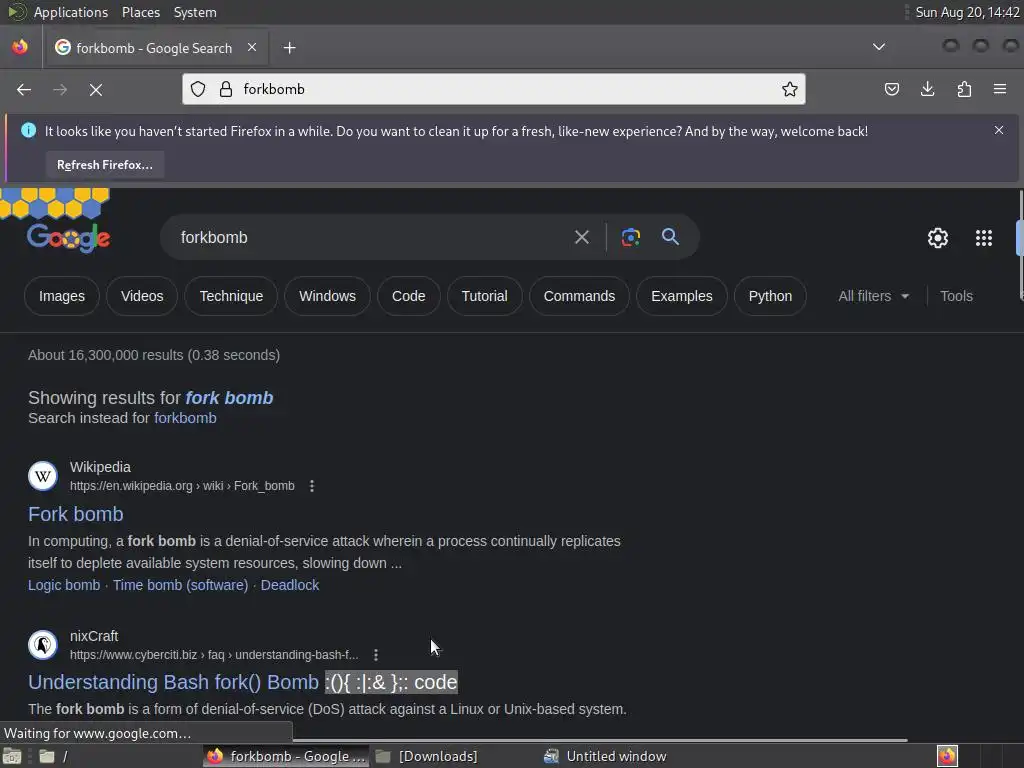This screenshot has height=768, width=1024.
Task: Open the Deadlock sublink
Action: tap(289, 585)
